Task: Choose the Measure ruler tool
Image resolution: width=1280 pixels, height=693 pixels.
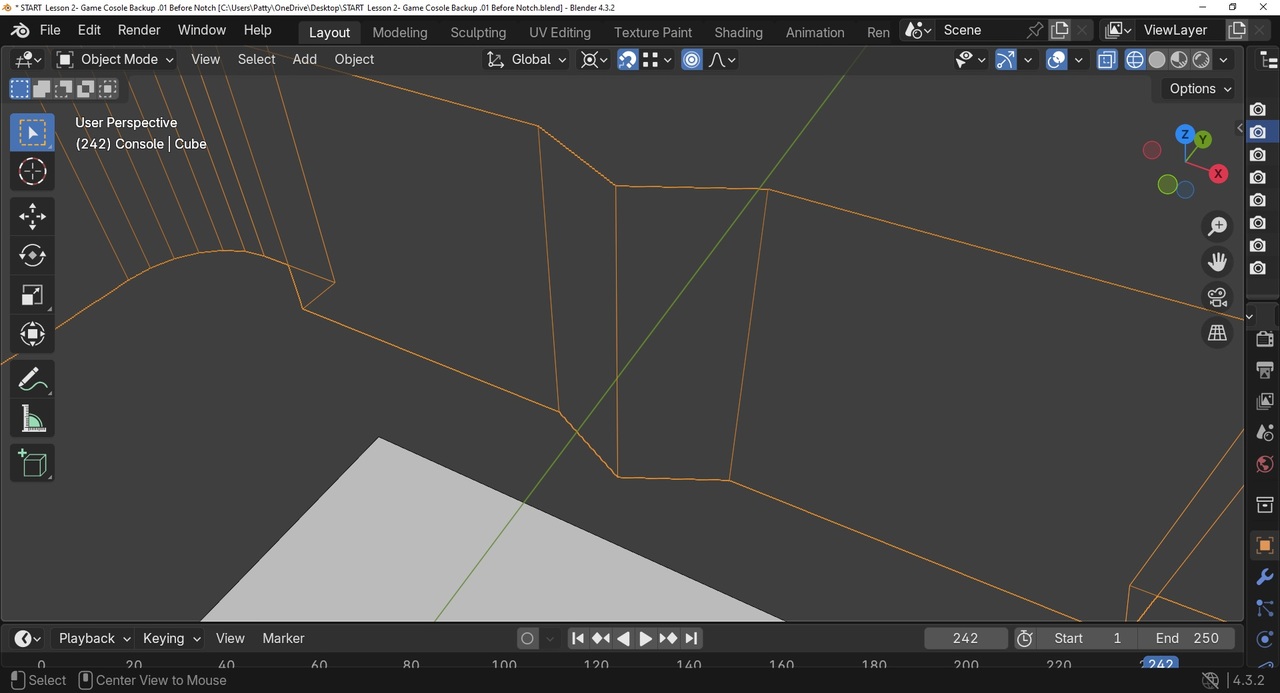Action: point(32,419)
